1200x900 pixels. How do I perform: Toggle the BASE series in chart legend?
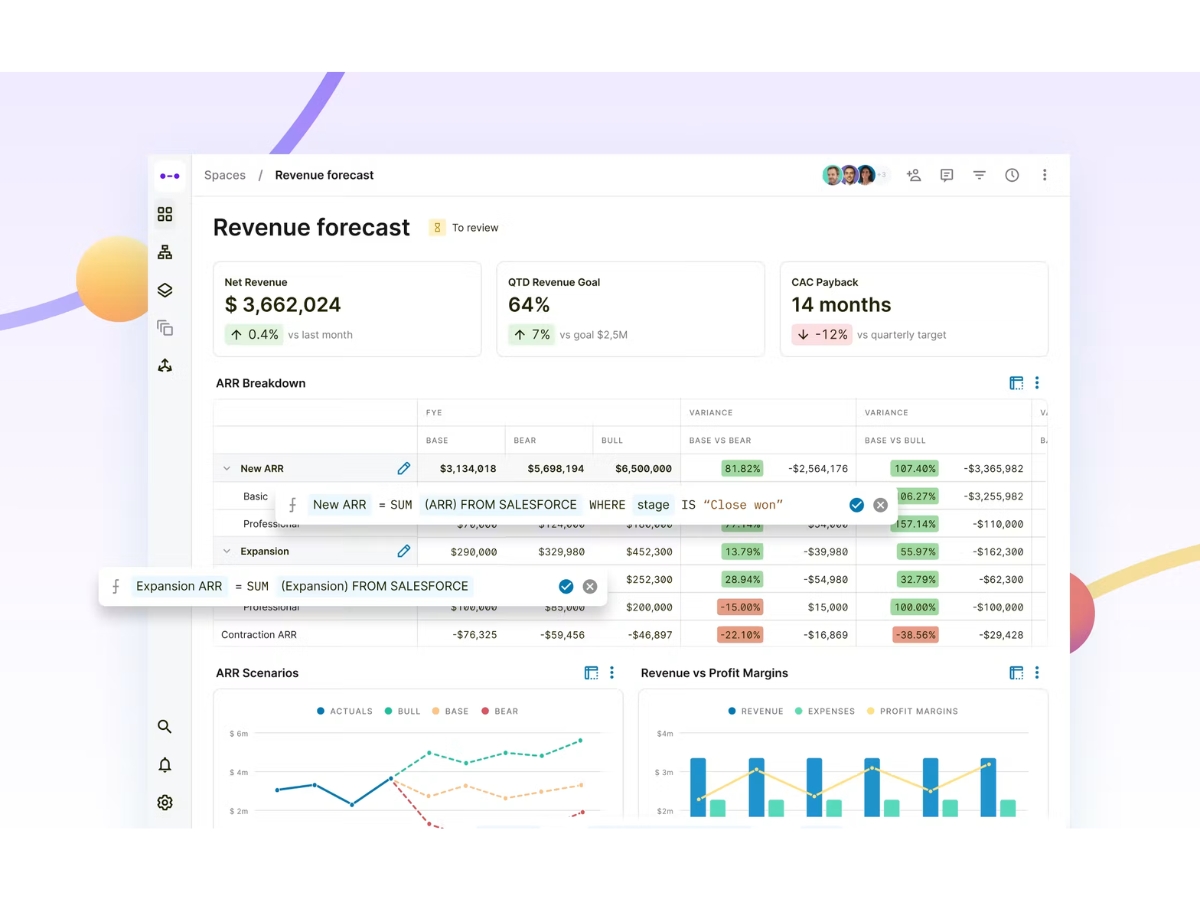point(451,711)
